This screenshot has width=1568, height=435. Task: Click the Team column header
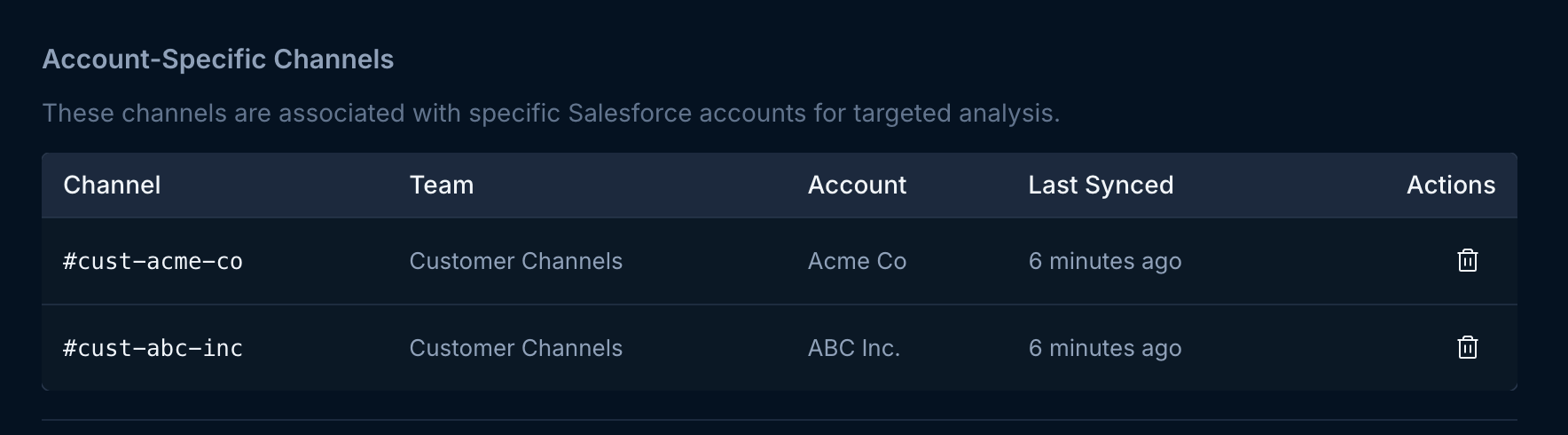pyautogui.click(x=442, y=185)
